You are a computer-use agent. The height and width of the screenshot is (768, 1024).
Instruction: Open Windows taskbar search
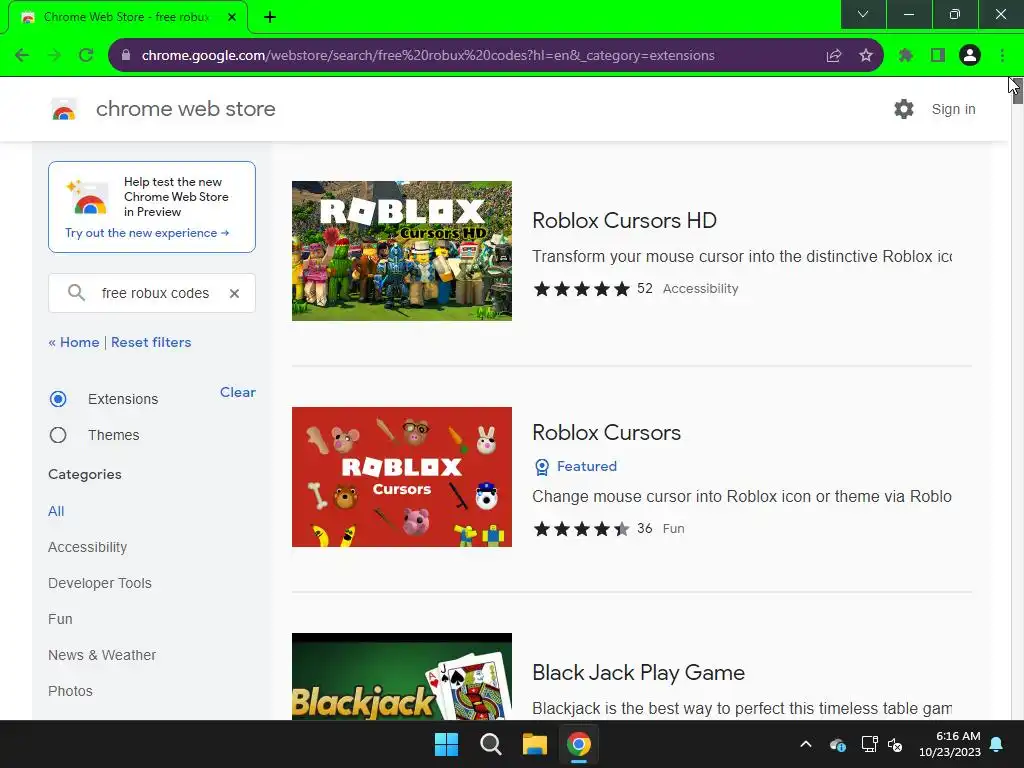tap(490, 744)
